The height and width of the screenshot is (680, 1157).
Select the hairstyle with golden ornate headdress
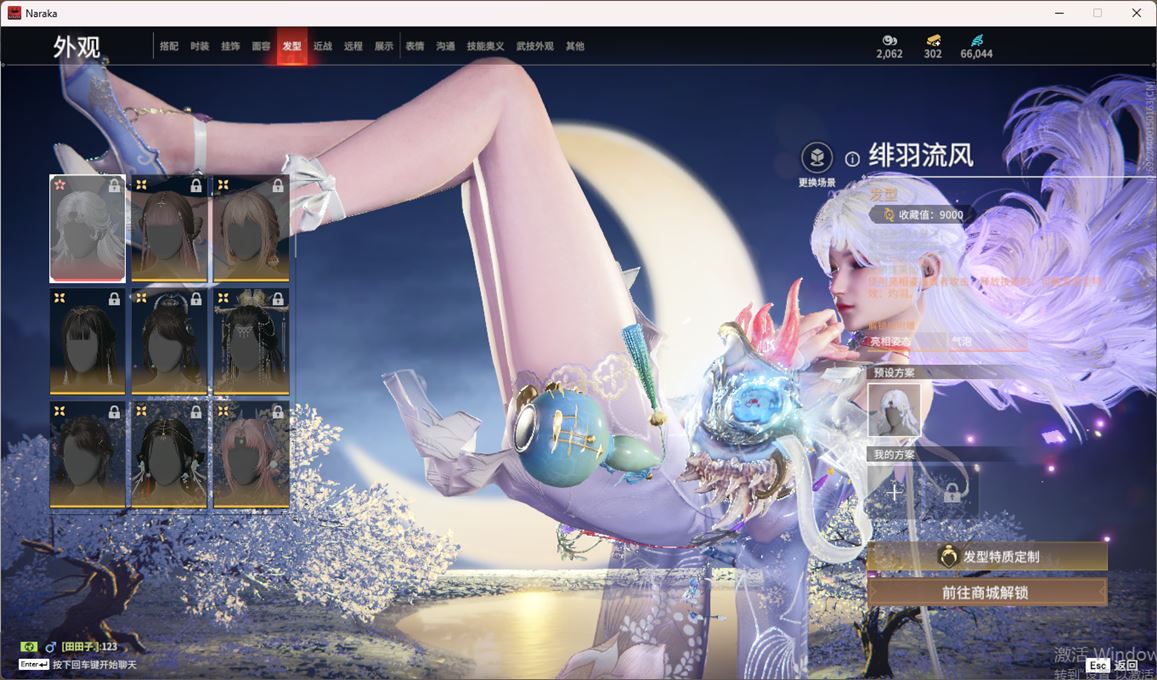tap(251, 341)
